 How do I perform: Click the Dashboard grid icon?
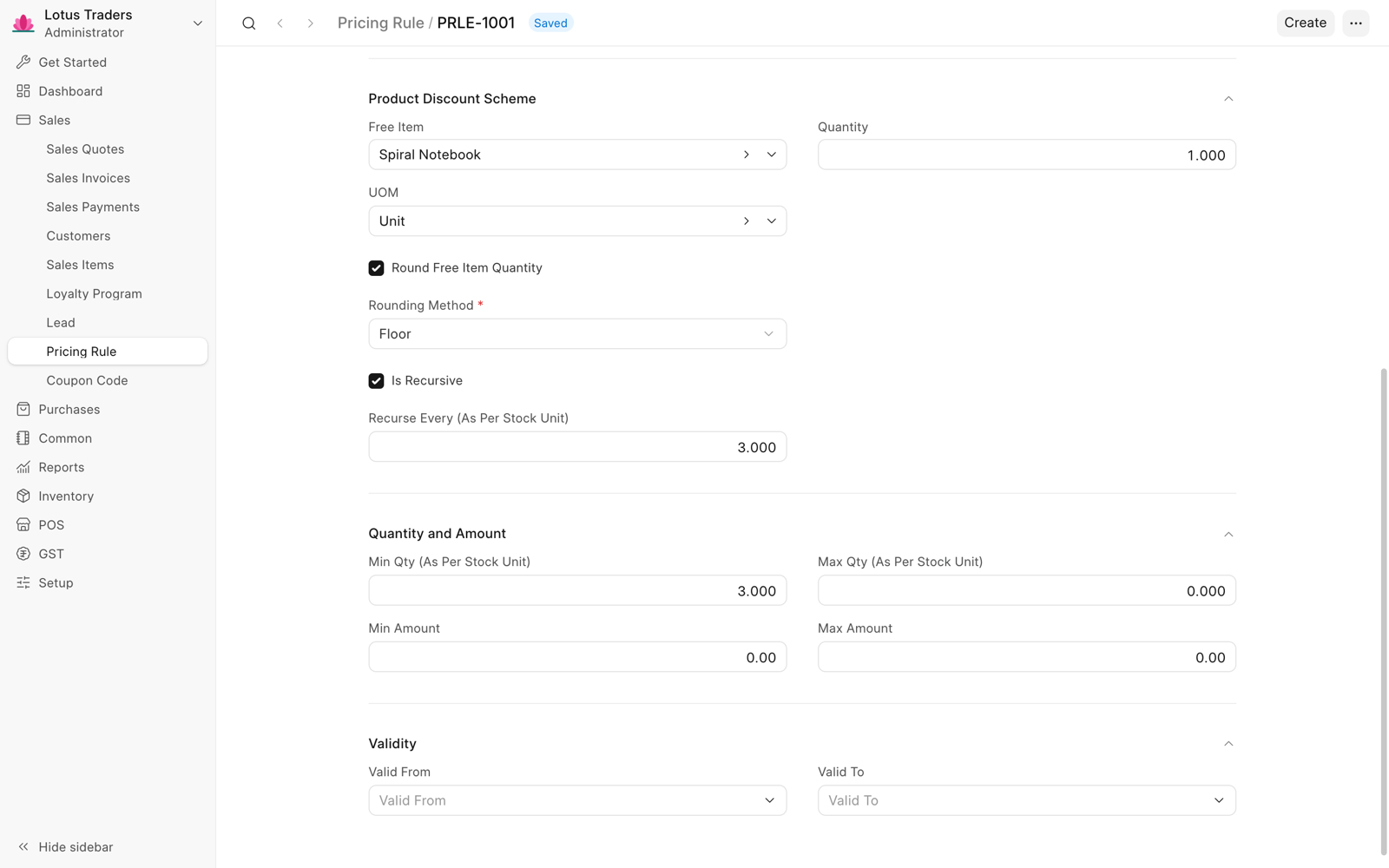(x=23, y=91)
